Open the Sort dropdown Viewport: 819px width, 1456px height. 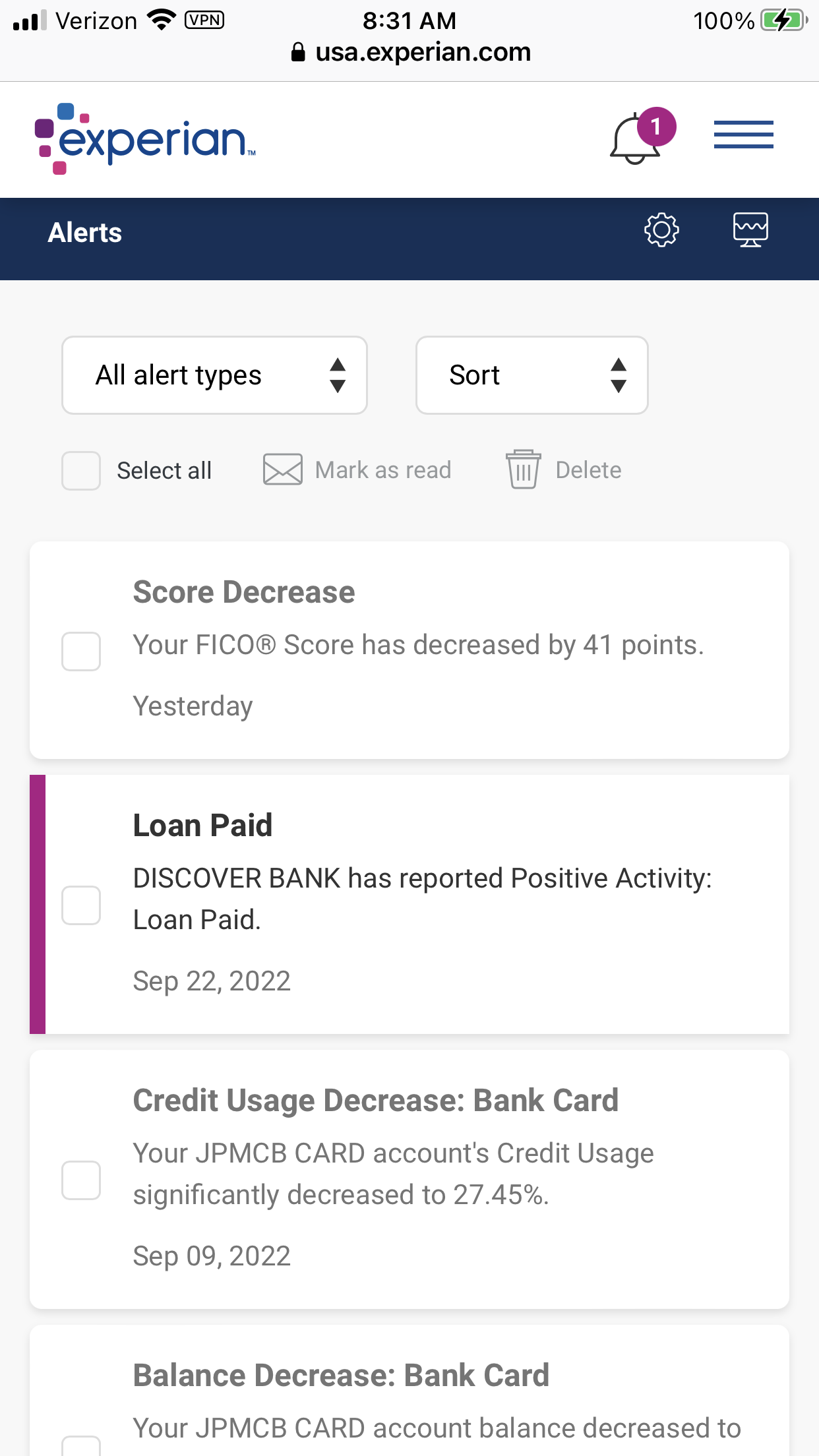click(532, 375)
